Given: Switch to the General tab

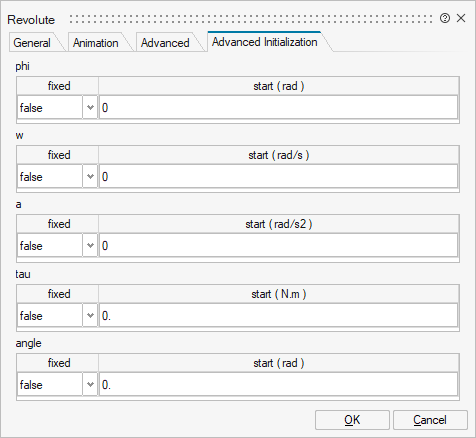Looking at the screenshot, I should pos(32,43).
